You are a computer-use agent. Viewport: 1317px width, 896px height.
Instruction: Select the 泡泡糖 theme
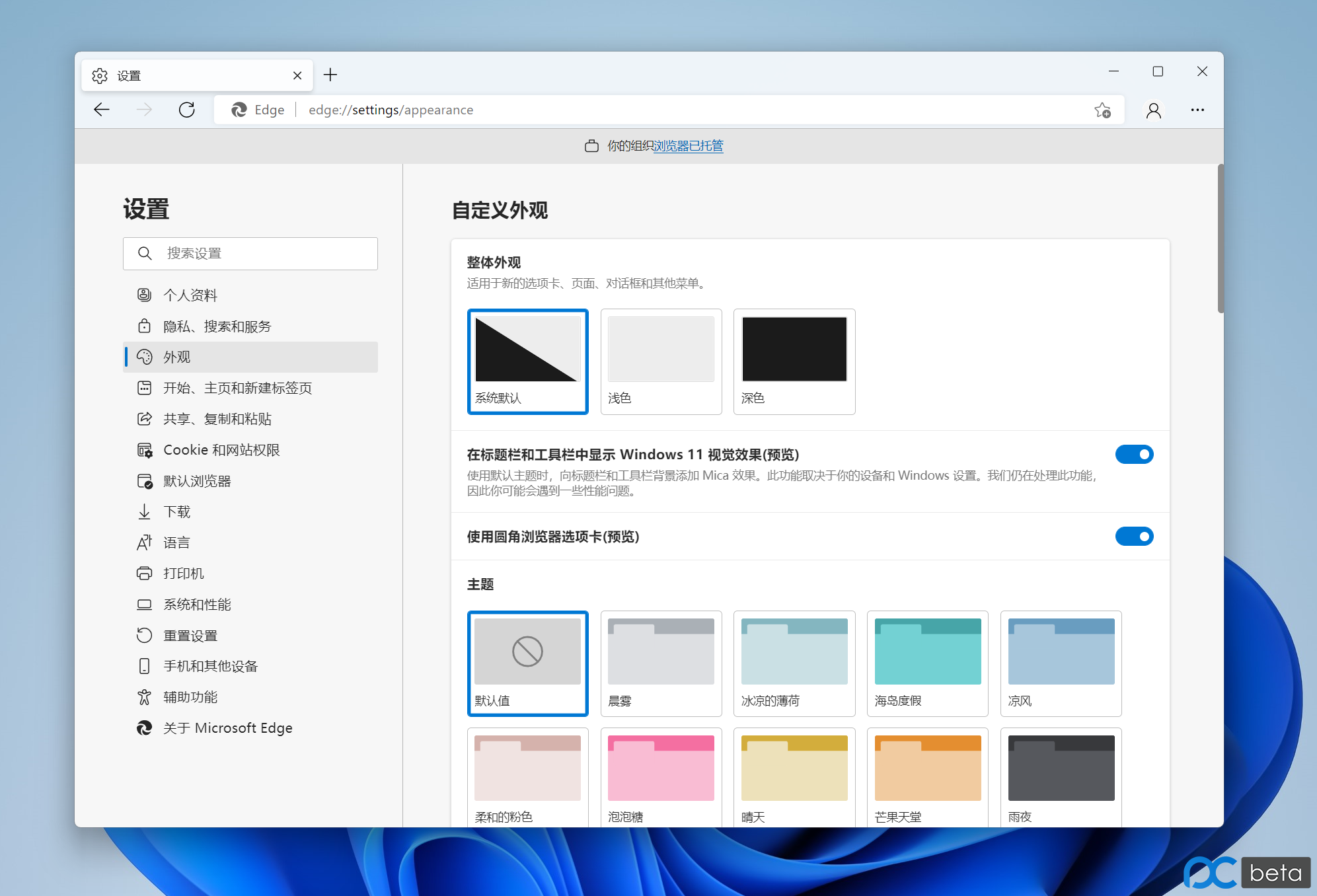[x=661, y=778]
